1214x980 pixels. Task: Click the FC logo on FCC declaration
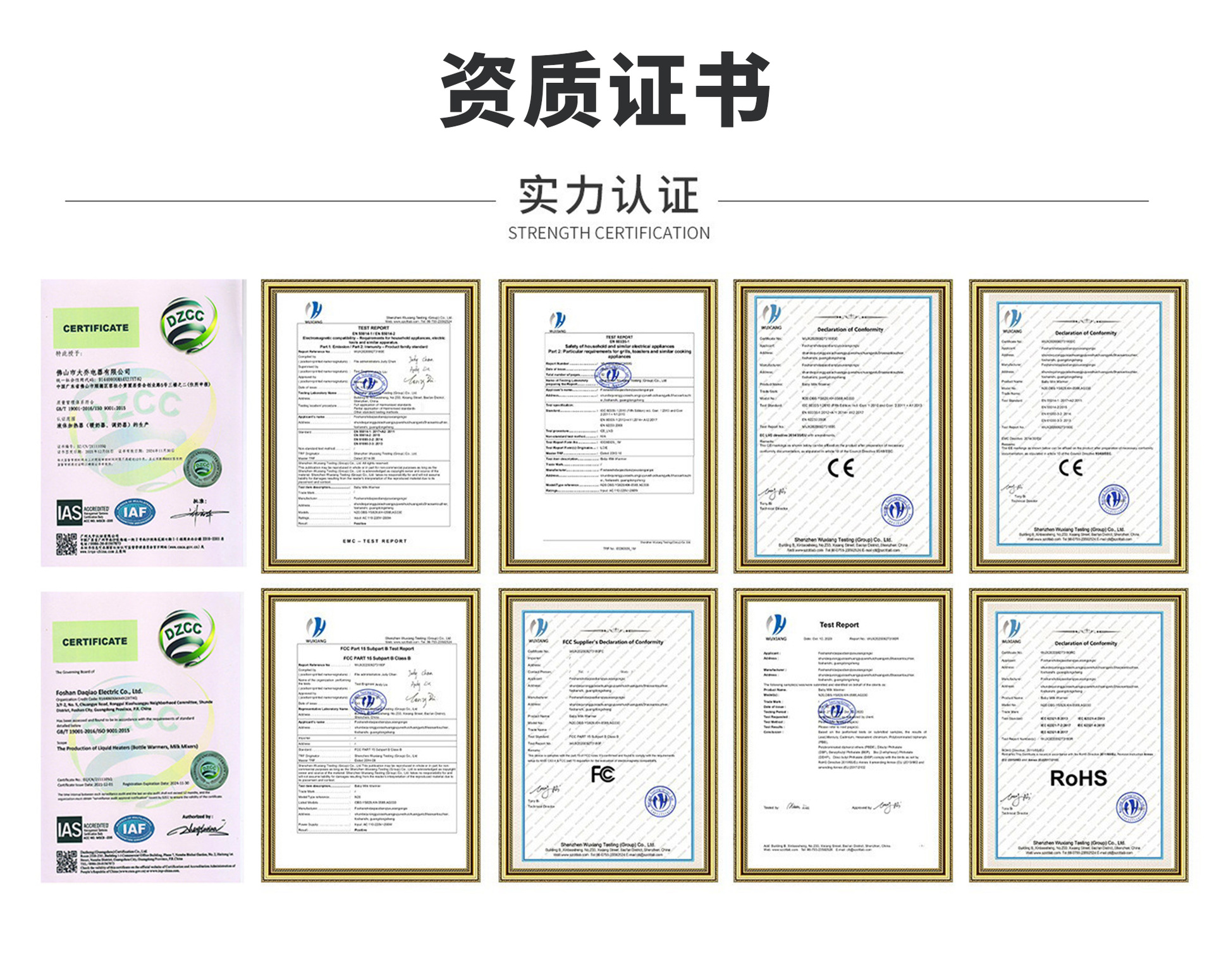click(x=603, y=774)
